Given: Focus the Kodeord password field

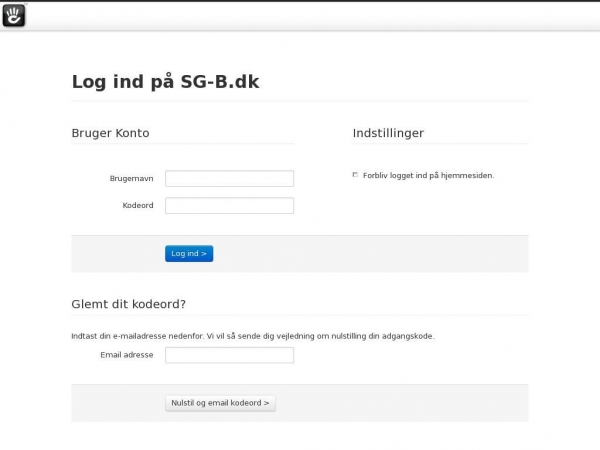Looking at the screenshot, I should point(229,205).
